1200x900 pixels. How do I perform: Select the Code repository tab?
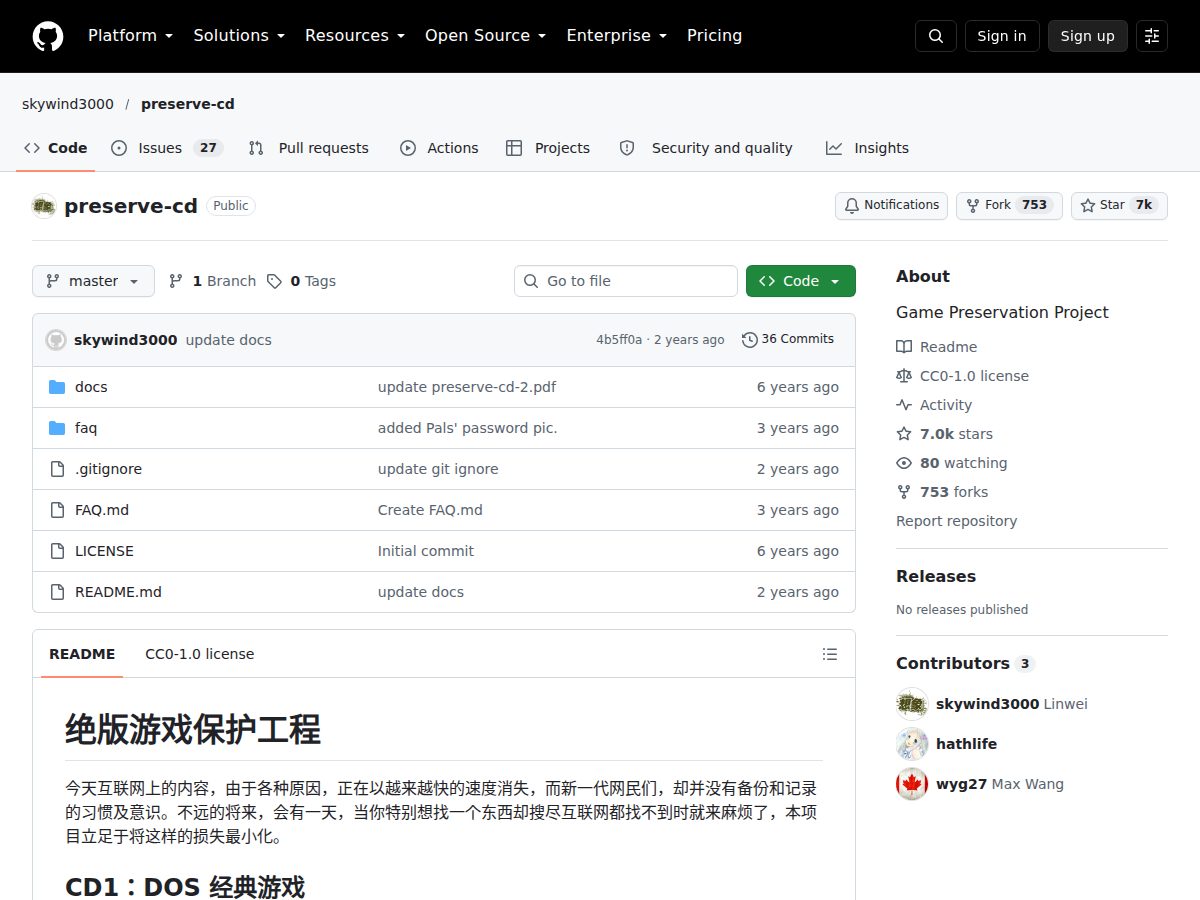(56, 148)
